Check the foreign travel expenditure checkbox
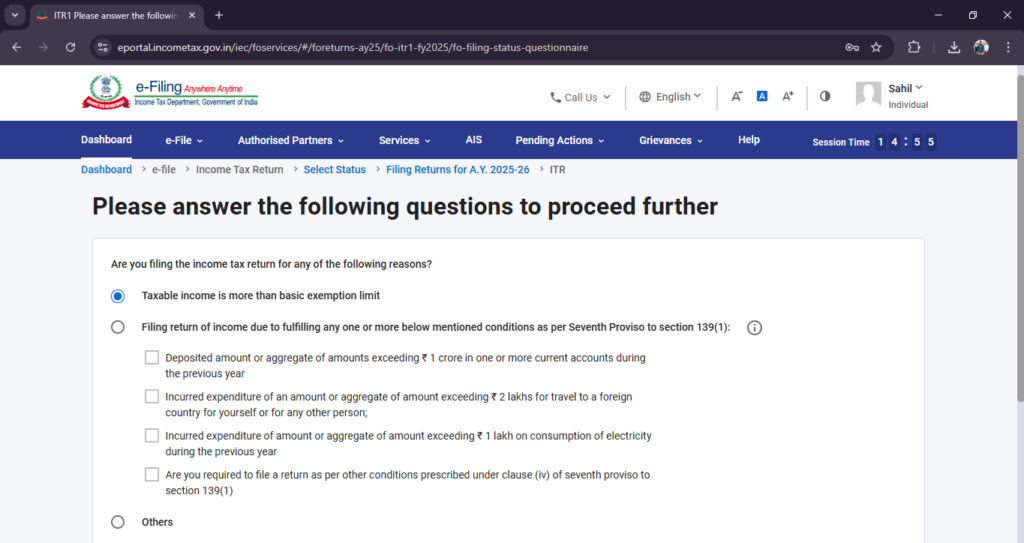 152,397
